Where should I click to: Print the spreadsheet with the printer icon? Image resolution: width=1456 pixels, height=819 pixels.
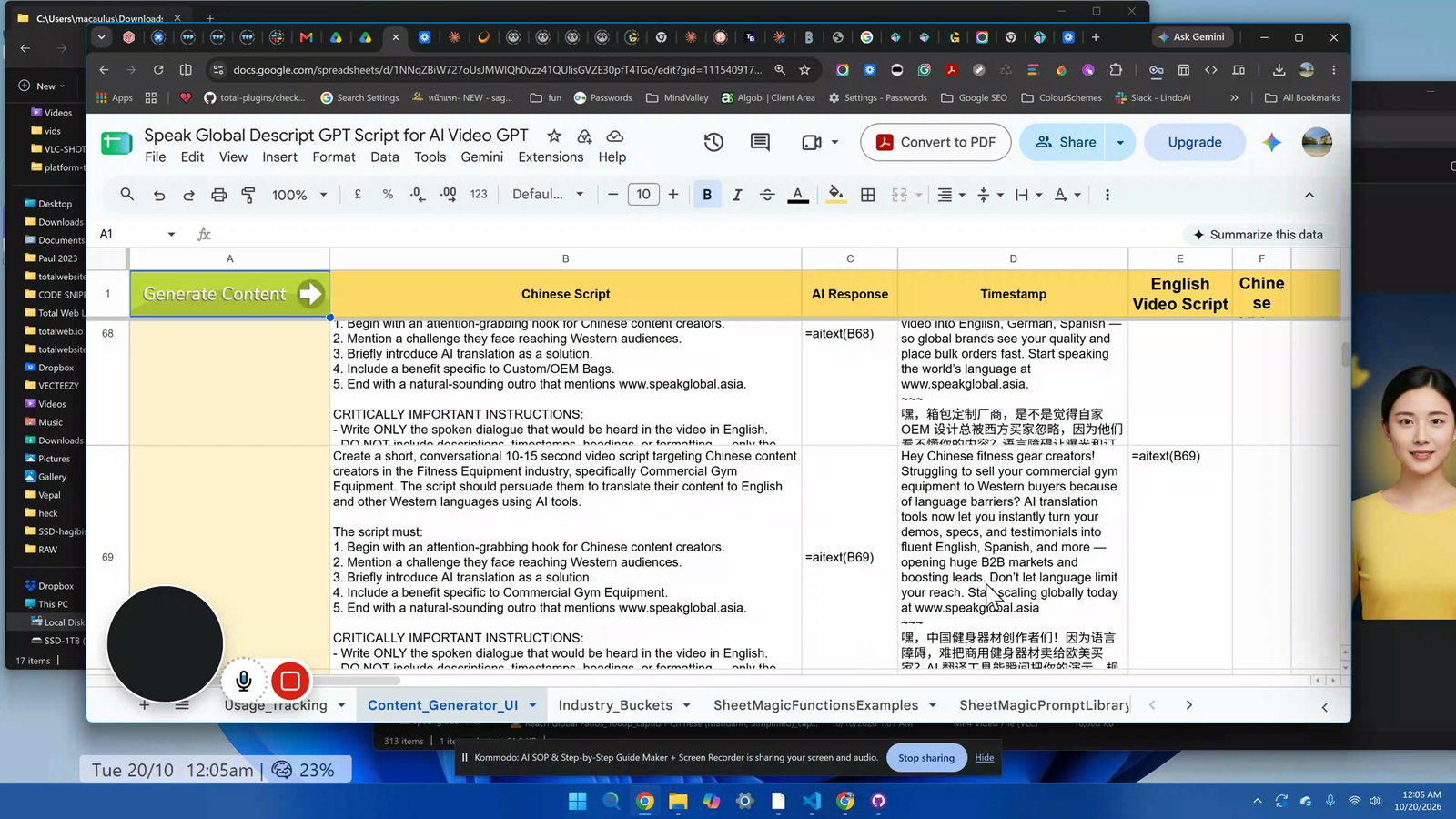[218, 195]
